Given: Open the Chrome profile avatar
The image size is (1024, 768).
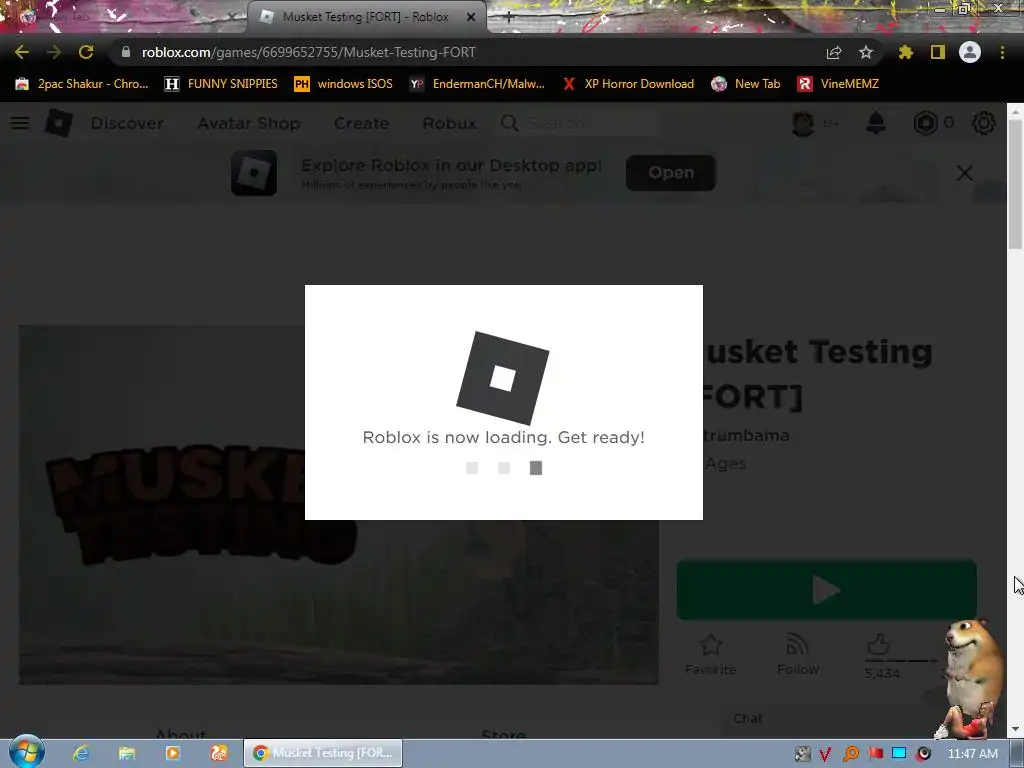Looking at the screenshot, I should pyautogui.click(x=970, y=52).
